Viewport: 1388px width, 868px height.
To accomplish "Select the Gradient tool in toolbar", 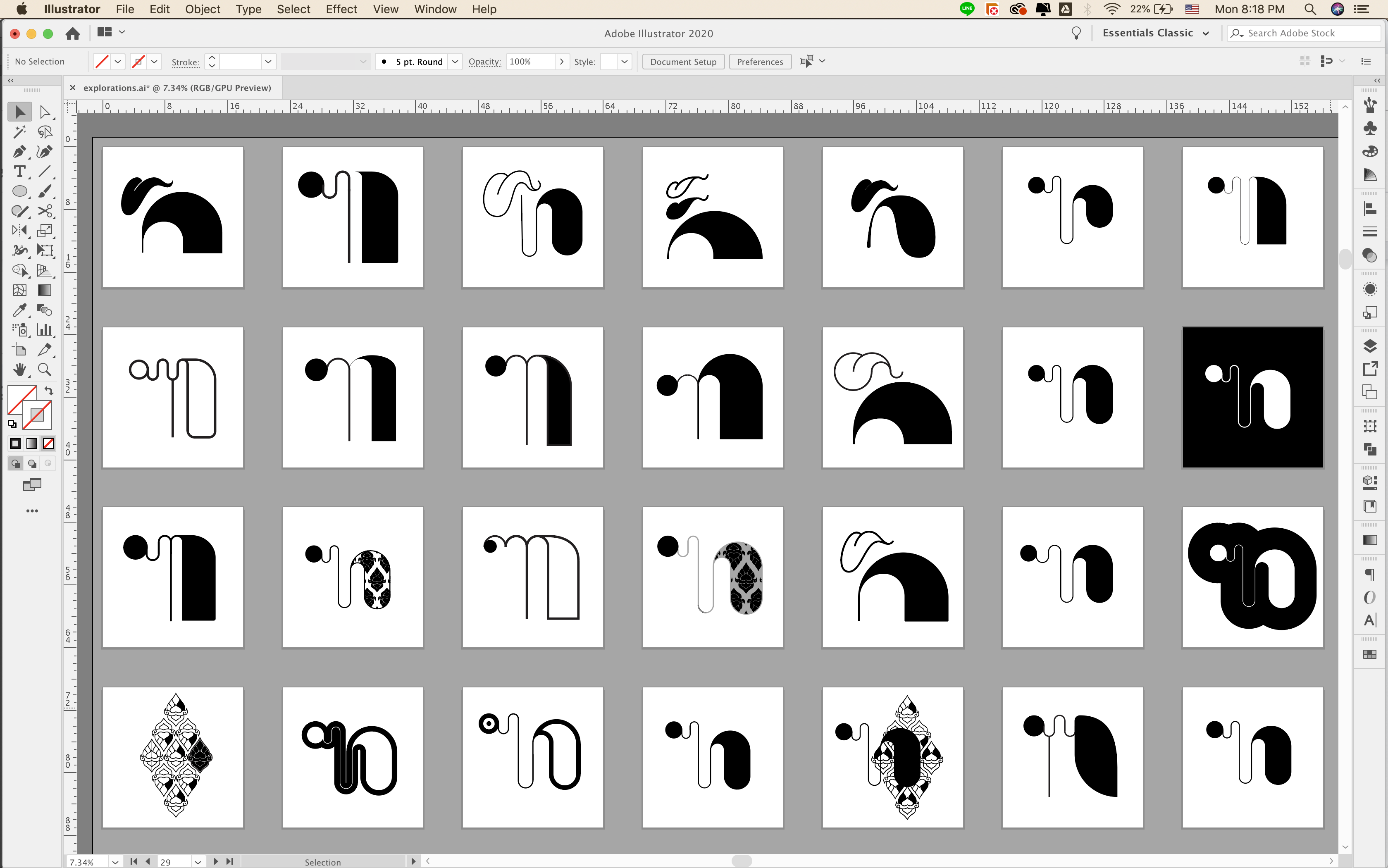I will pos(45,291).
